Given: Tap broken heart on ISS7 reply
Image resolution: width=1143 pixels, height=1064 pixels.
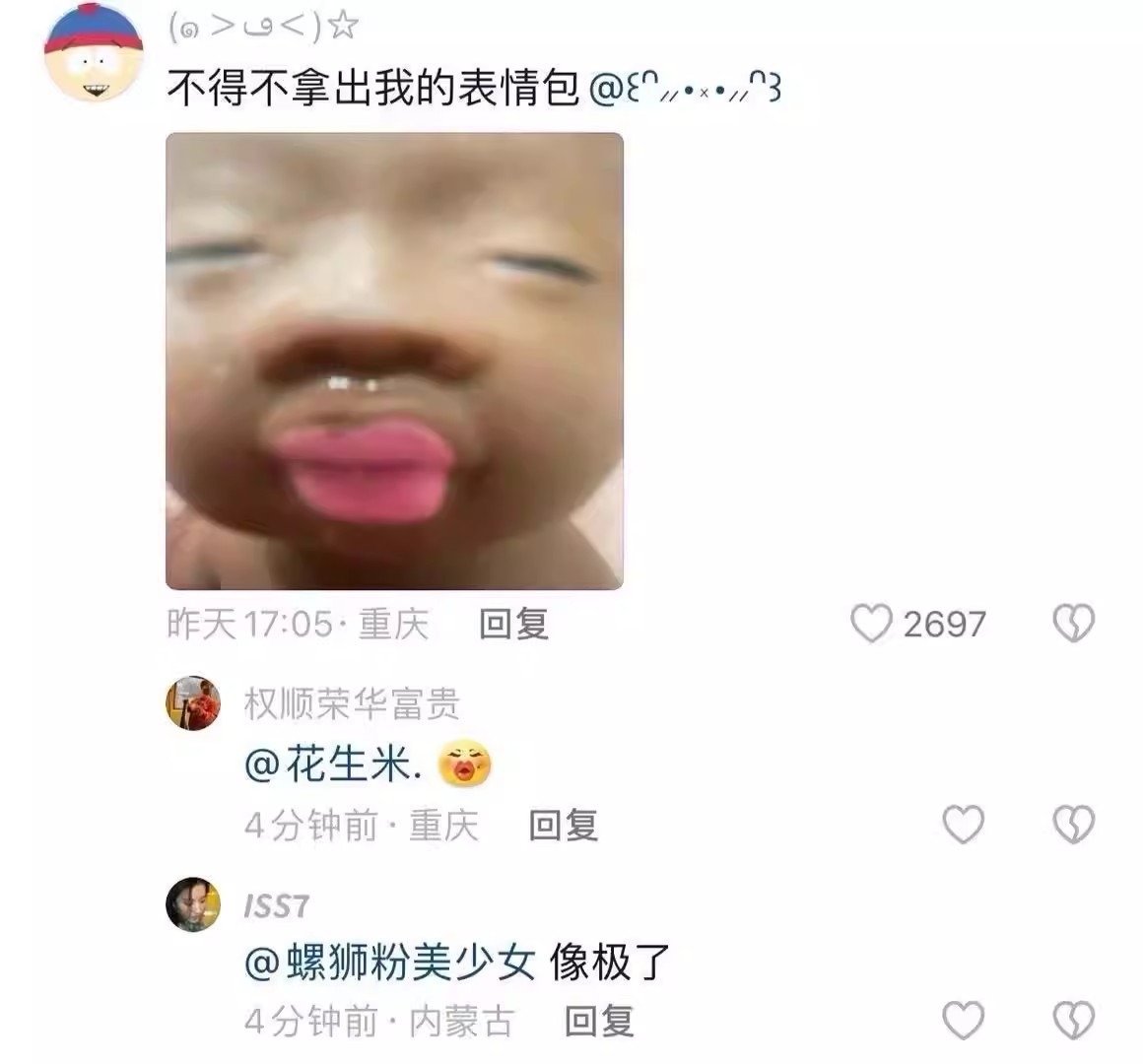Looking at the screenshot, I should 1074,1020.
